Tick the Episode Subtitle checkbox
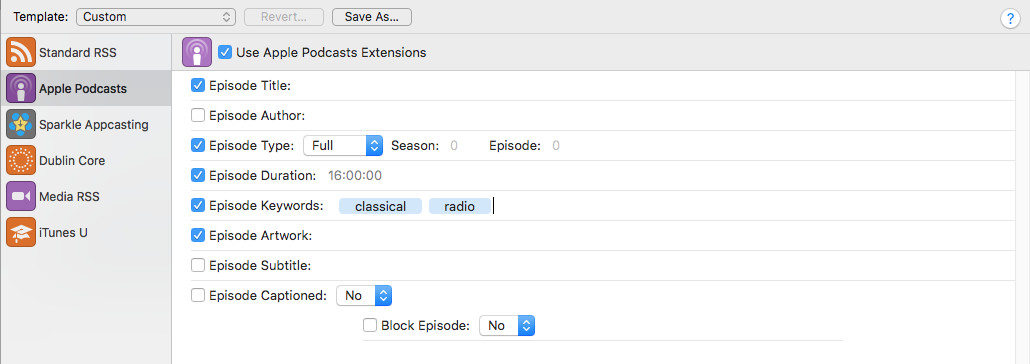 (198, 265)
